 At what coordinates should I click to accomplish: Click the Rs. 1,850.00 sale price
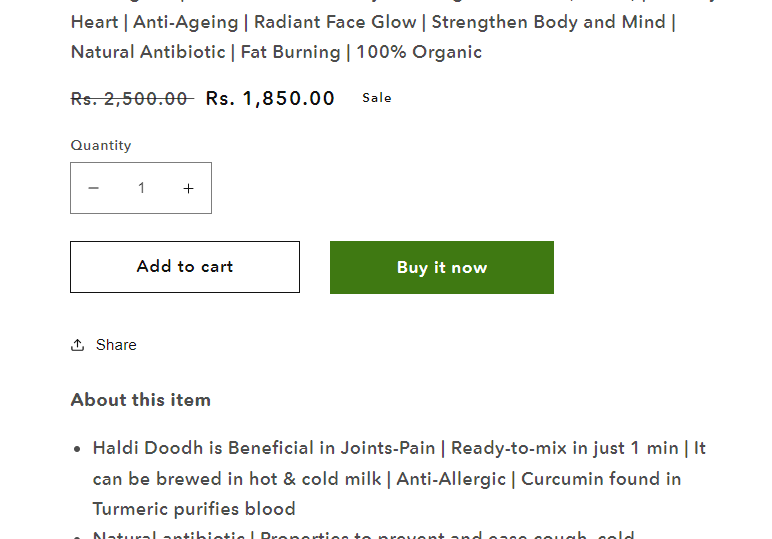(x=270, y=98)
